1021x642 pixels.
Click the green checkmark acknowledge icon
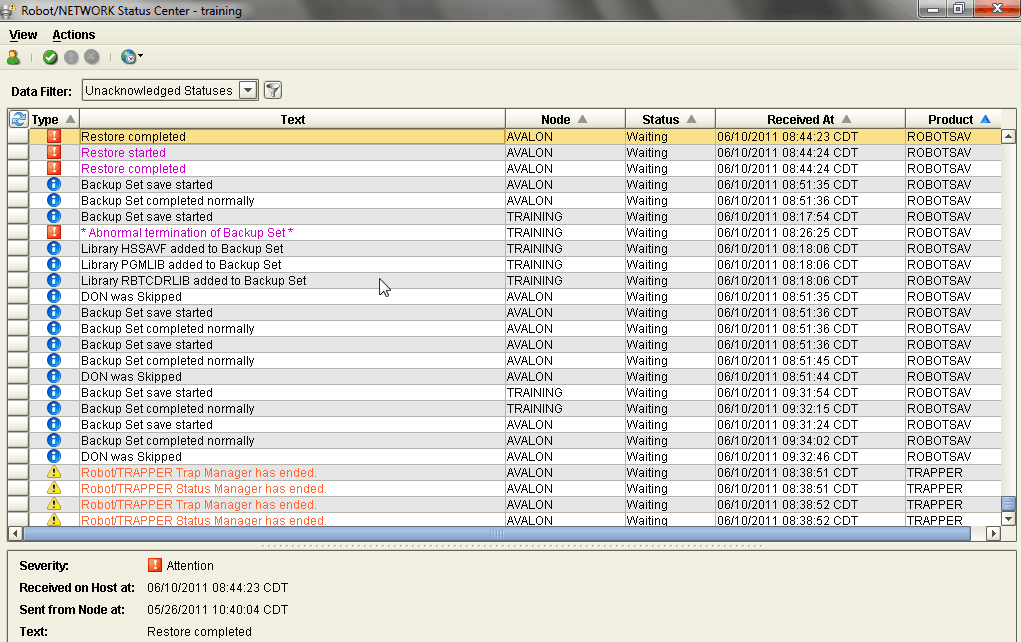click(50, 57)
